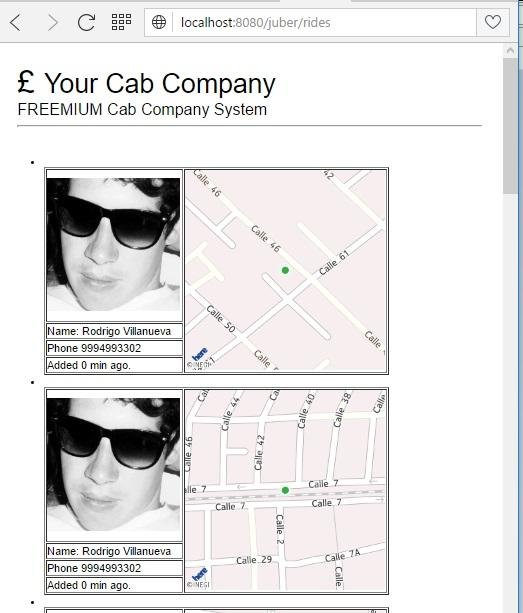Click the second Rodrigo Villanueva photo
Viewport: 523px width, 613px height.
[x=113, y=464]
